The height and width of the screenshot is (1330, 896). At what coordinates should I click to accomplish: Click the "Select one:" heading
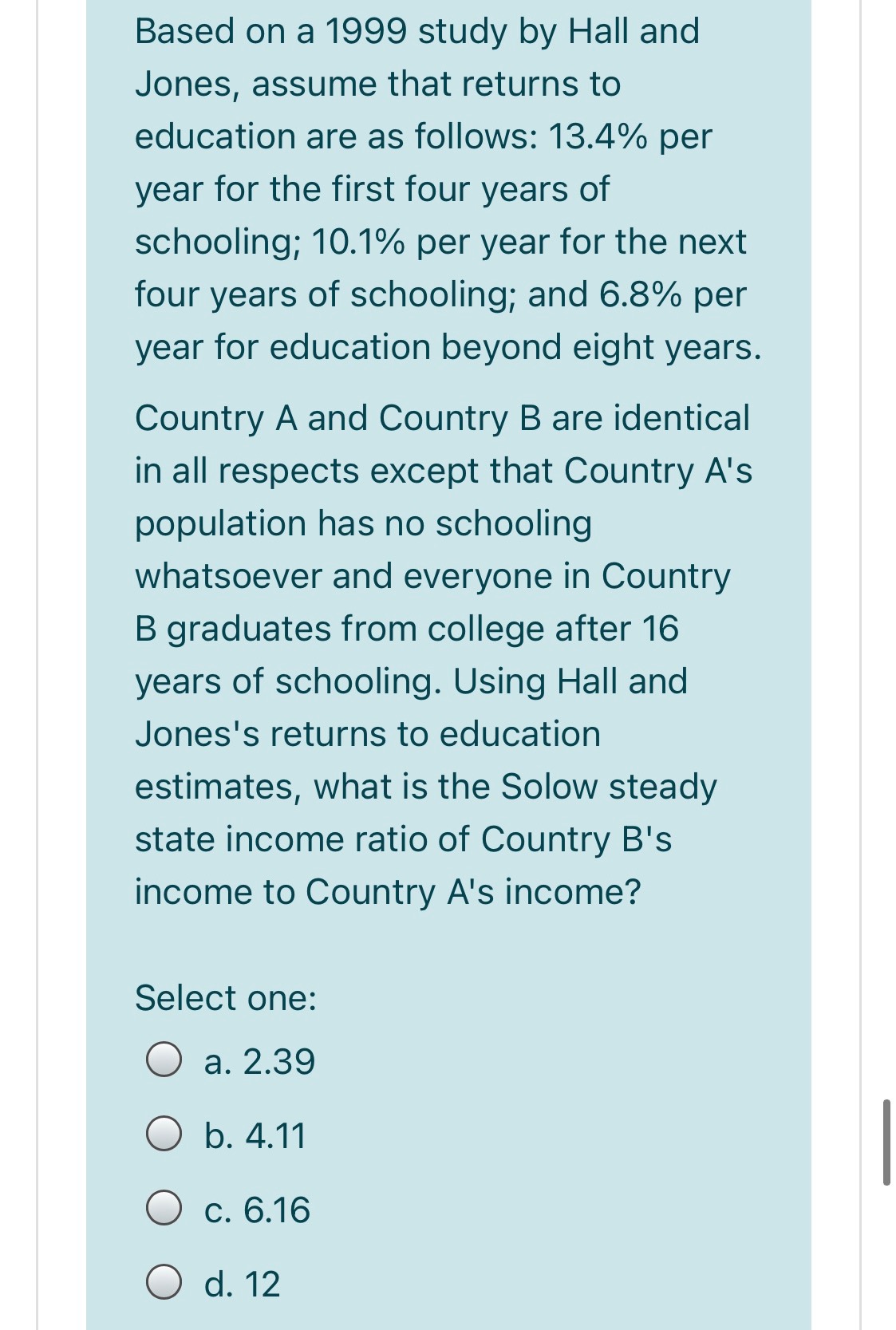point(226,997)
